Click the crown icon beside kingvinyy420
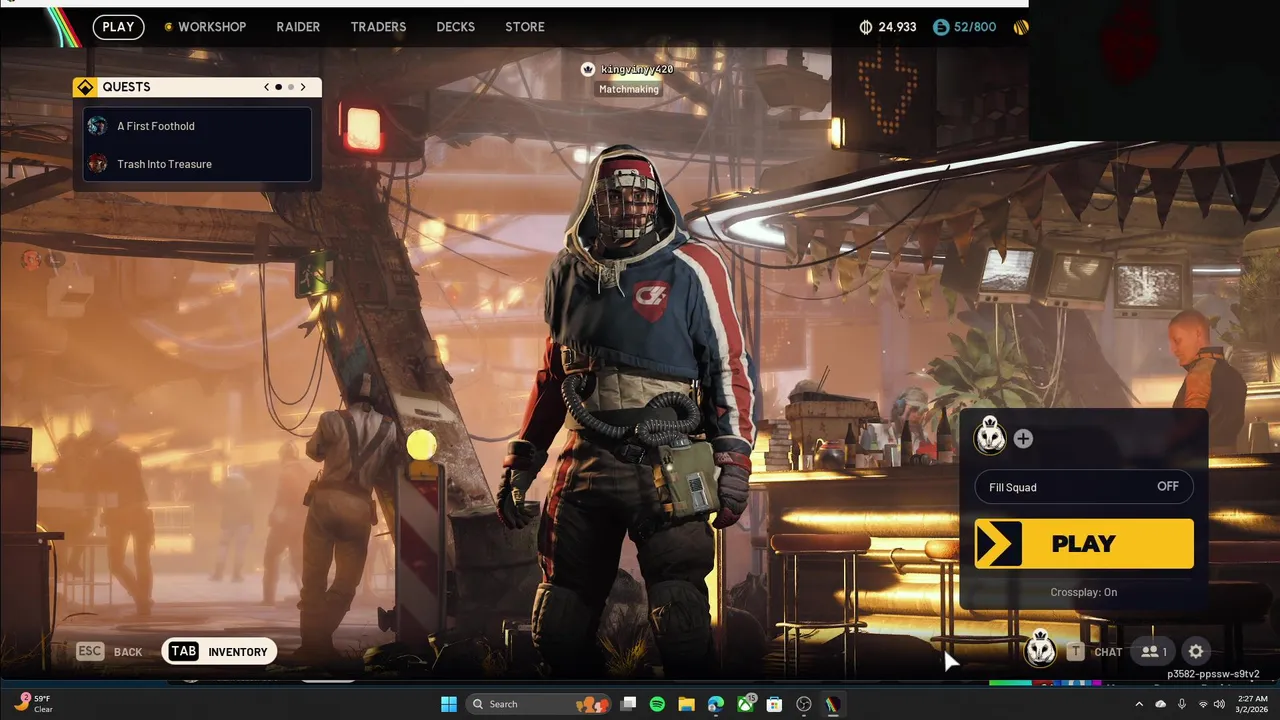 588,69
